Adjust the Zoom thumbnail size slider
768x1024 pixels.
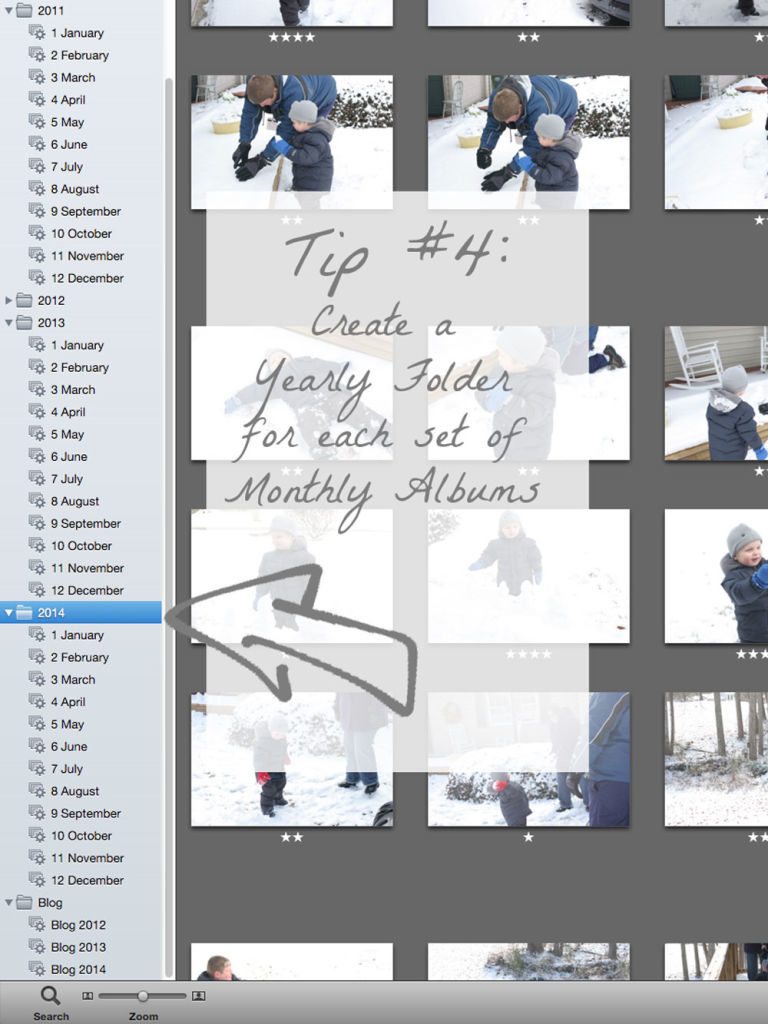pos(142,996)
